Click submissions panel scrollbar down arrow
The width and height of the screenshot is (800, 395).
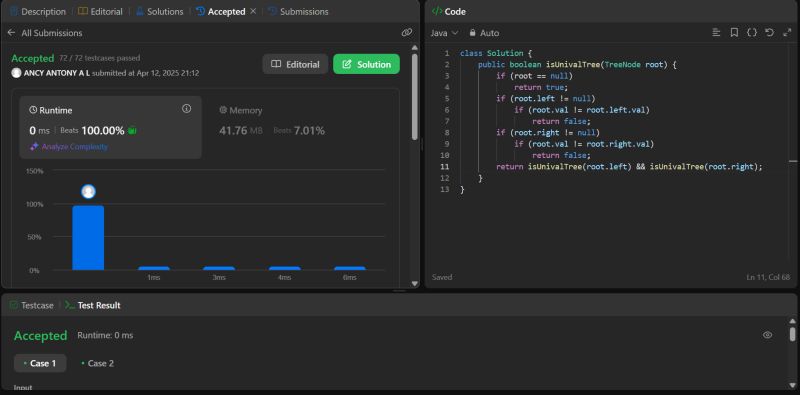pyautogui.click(x=414, y=284)
